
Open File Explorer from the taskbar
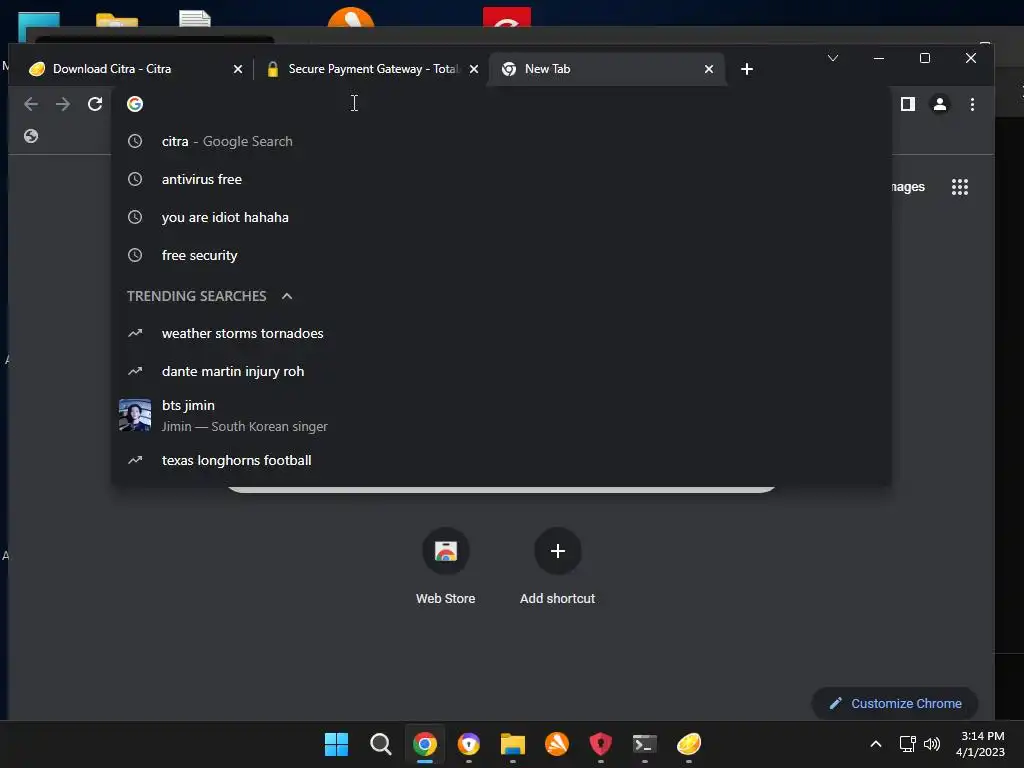pyautogui.click(x=513, y=744)
